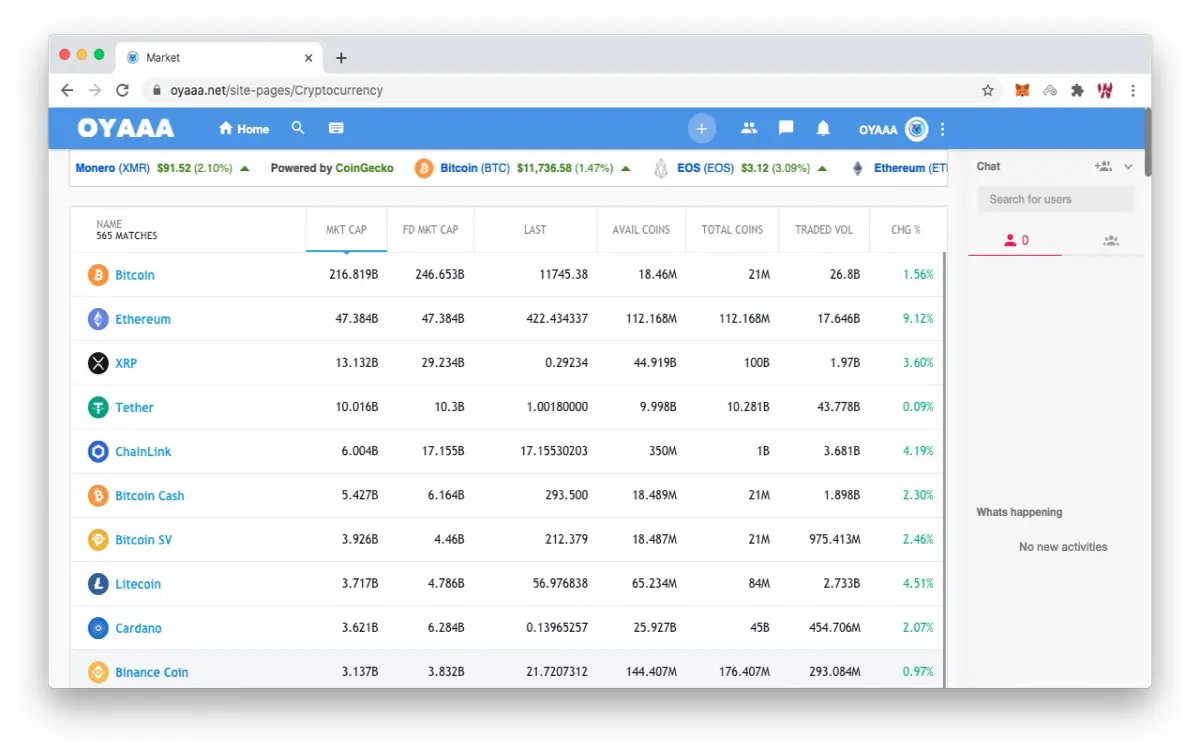The height and width of the screenshot is (756, 1200).
Task: Click the Binance Coin logo icon
Action: coord(98,672)
